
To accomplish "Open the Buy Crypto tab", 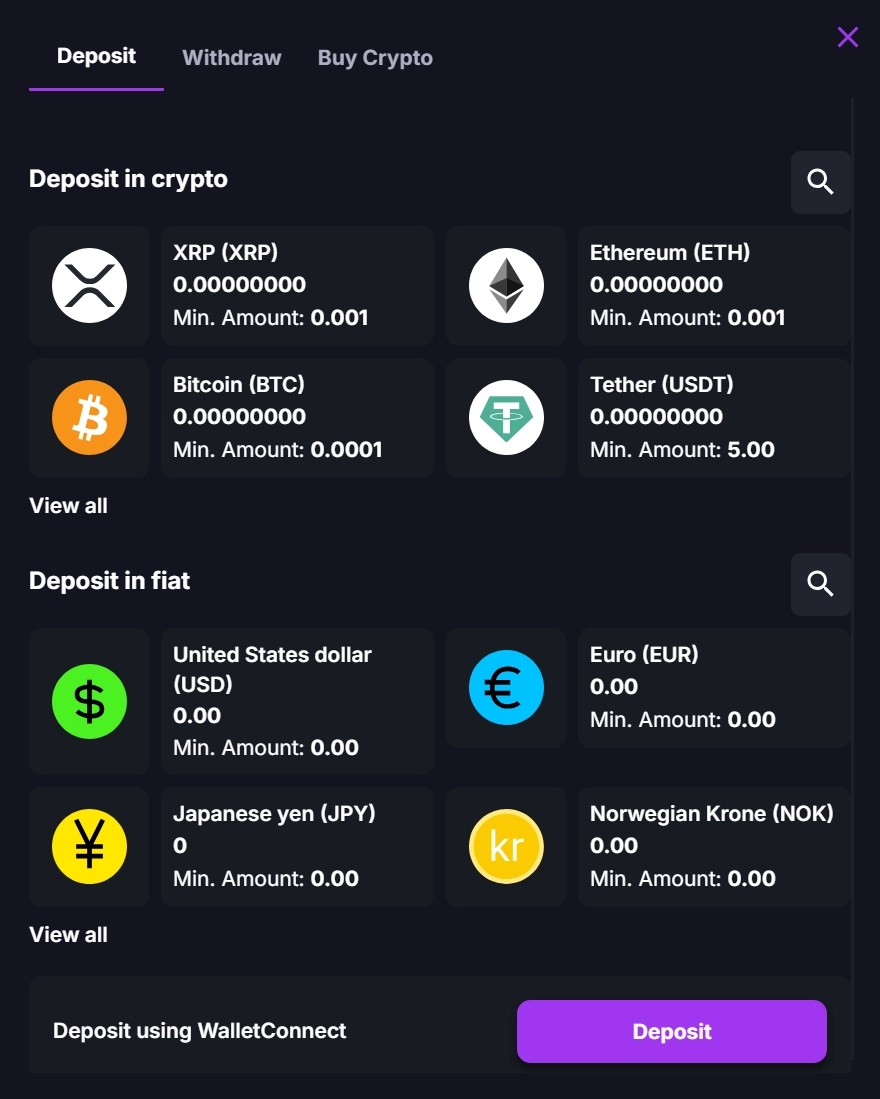I will coord(375,58).
